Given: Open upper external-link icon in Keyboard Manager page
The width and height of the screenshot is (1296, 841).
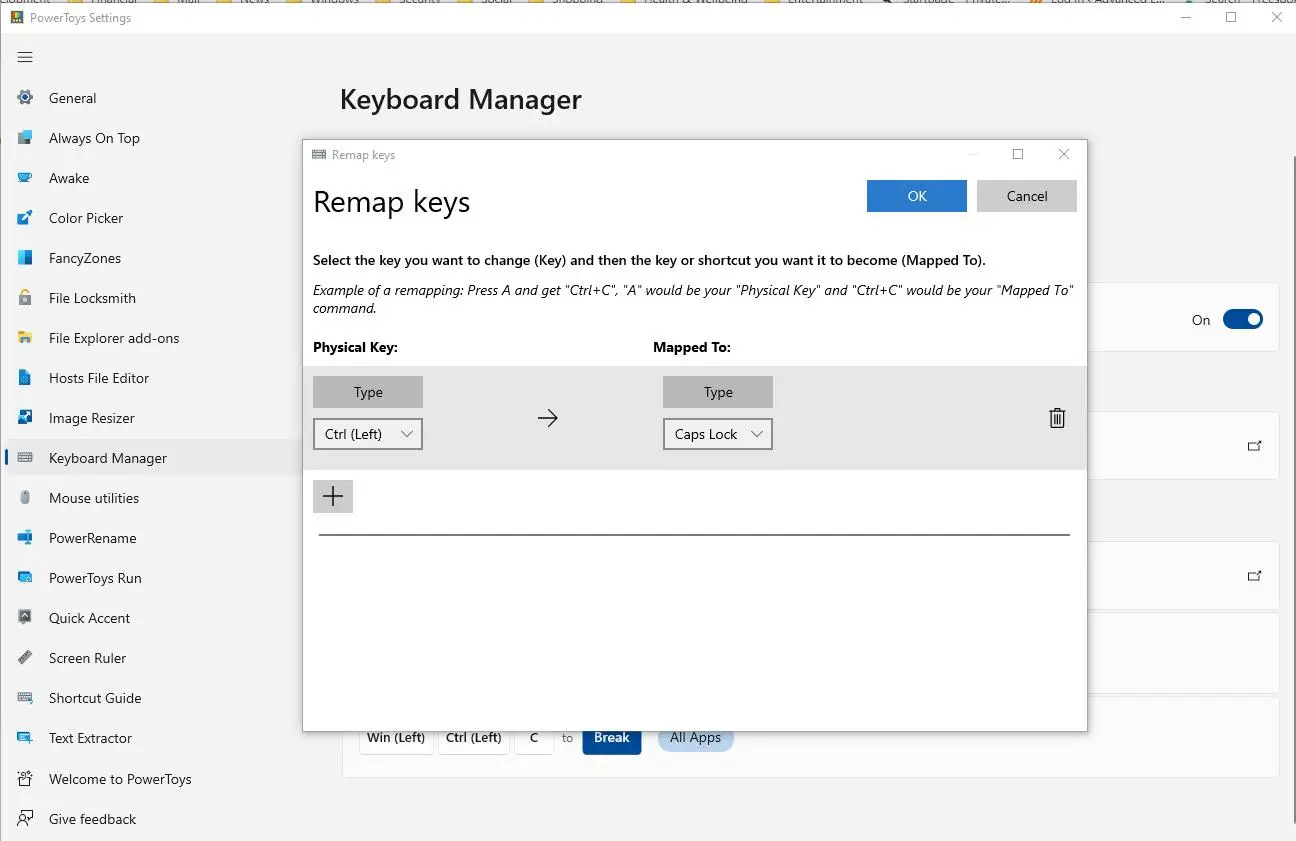Looking at the screenshot, I should (x=1254, y=446).
